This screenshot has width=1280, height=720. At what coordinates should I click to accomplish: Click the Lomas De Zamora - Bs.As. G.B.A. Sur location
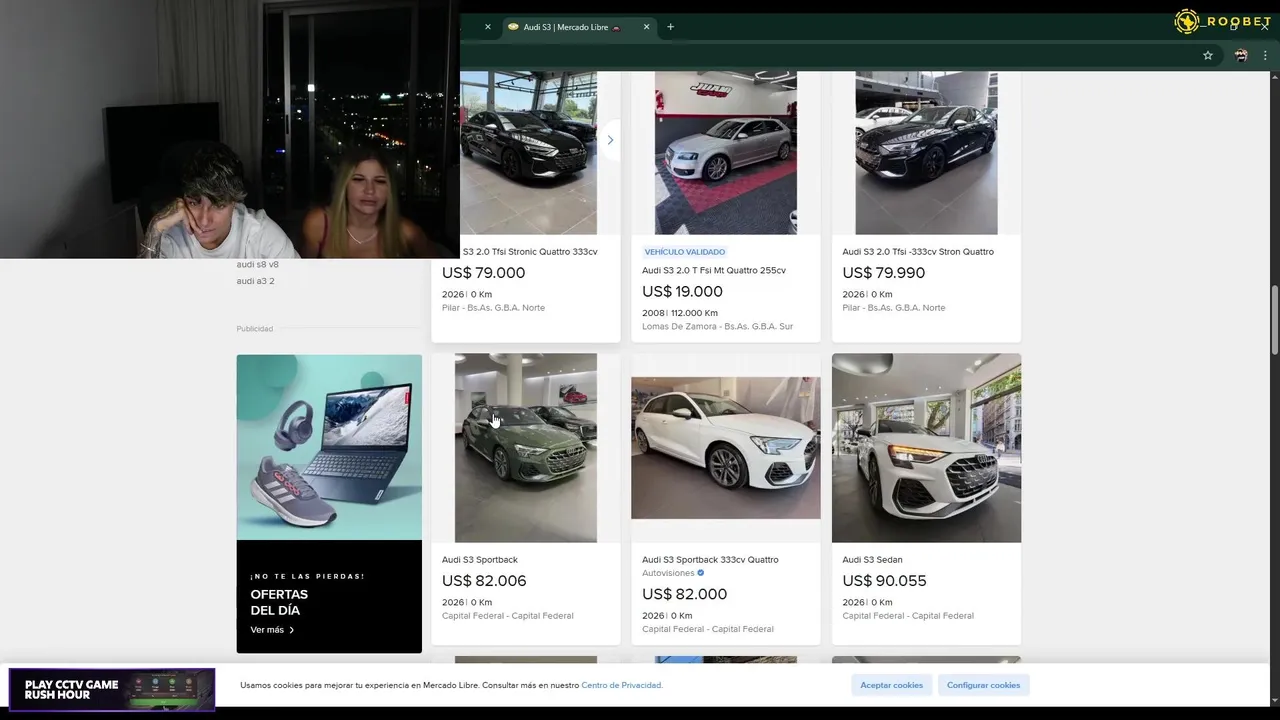[x=717, y=327]
